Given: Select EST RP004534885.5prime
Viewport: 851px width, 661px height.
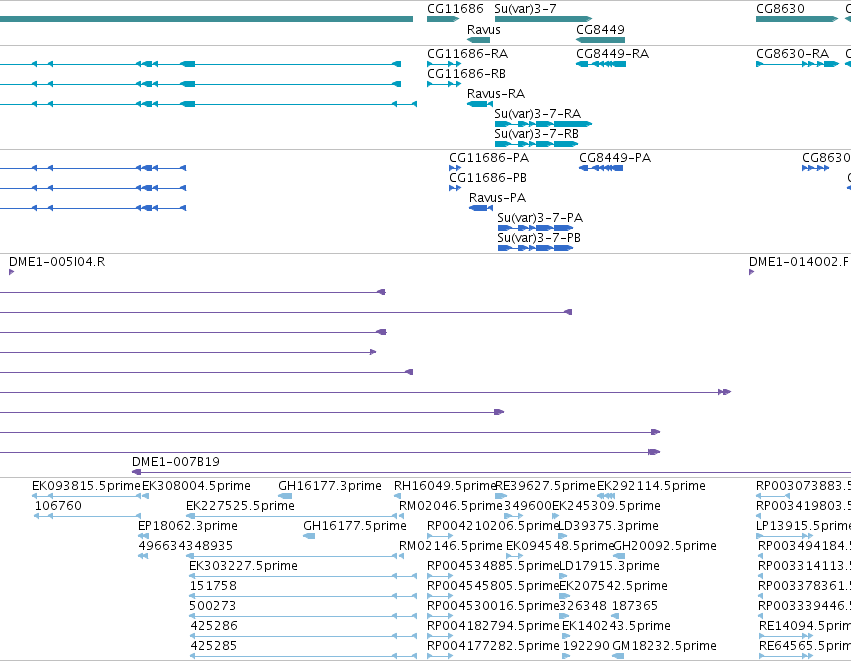Looking at the screenshot, I should click(493, 566).
